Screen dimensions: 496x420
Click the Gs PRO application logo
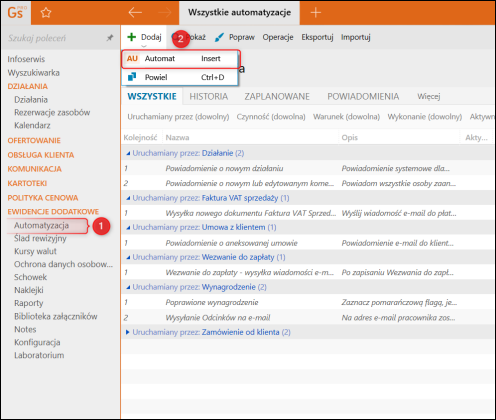[16, 13]
